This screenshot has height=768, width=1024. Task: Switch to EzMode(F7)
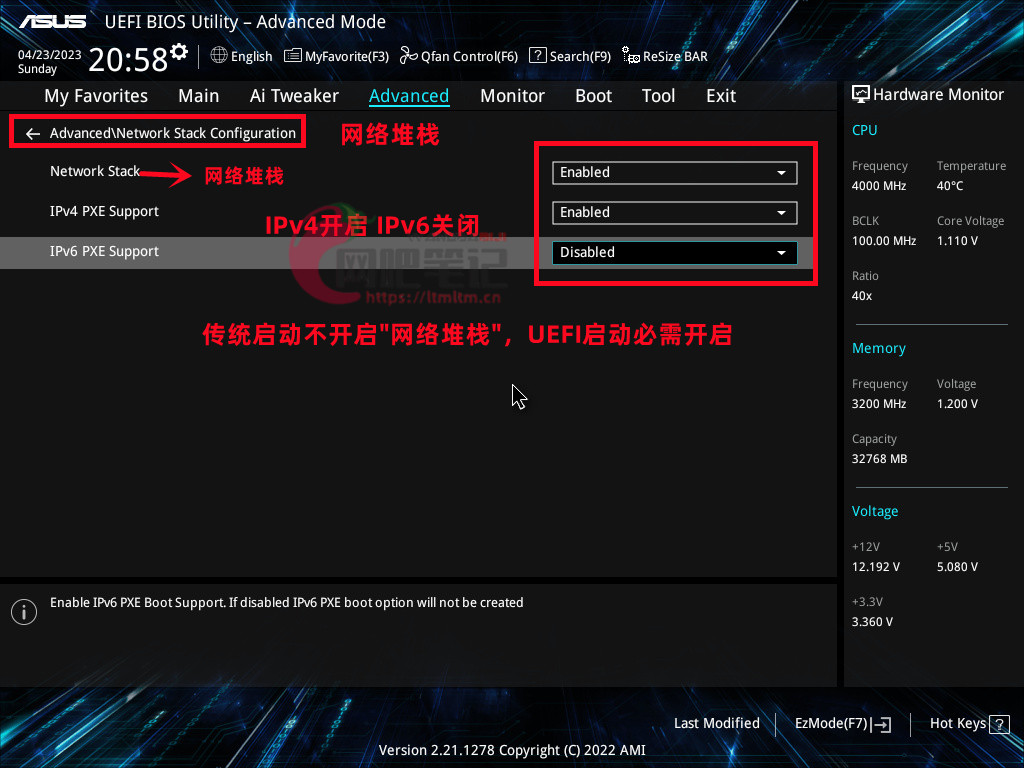click(x=831, y=724)
